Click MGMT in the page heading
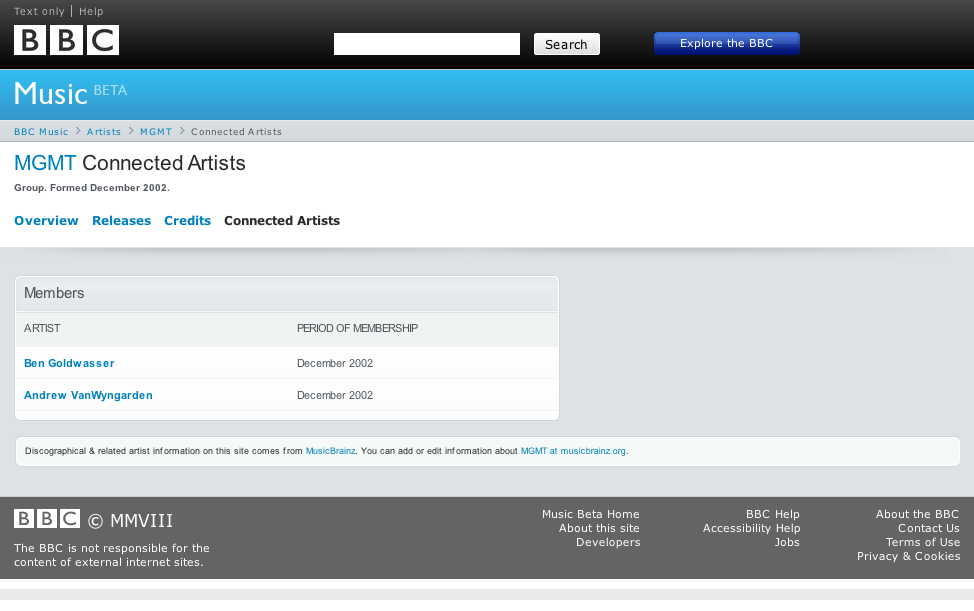 tap(45, 163)
